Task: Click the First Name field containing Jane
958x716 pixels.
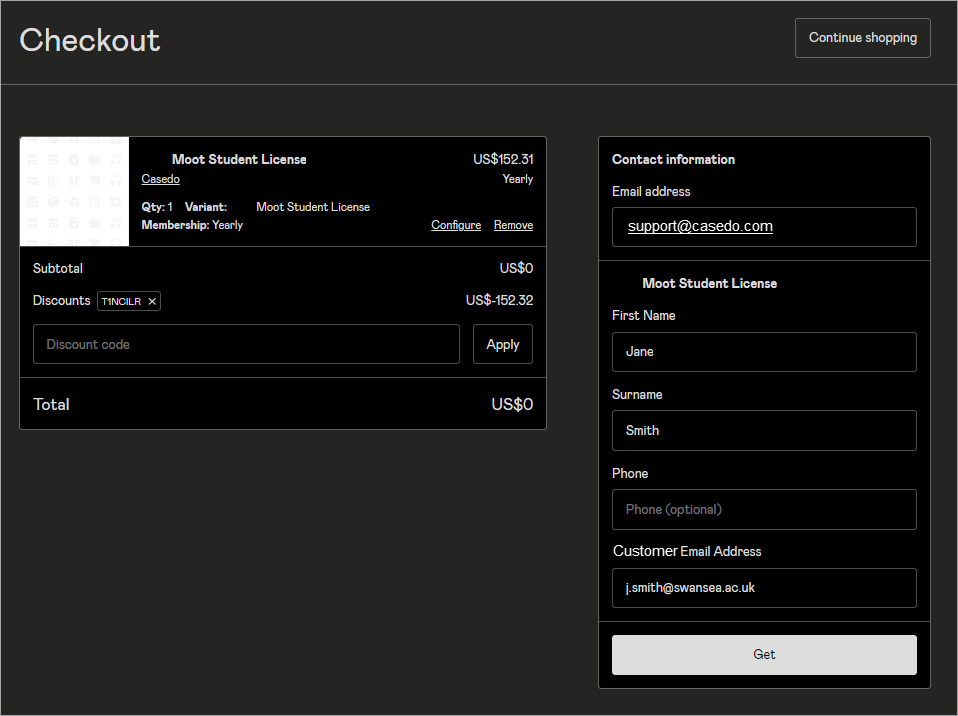Action: click(764, 352)
